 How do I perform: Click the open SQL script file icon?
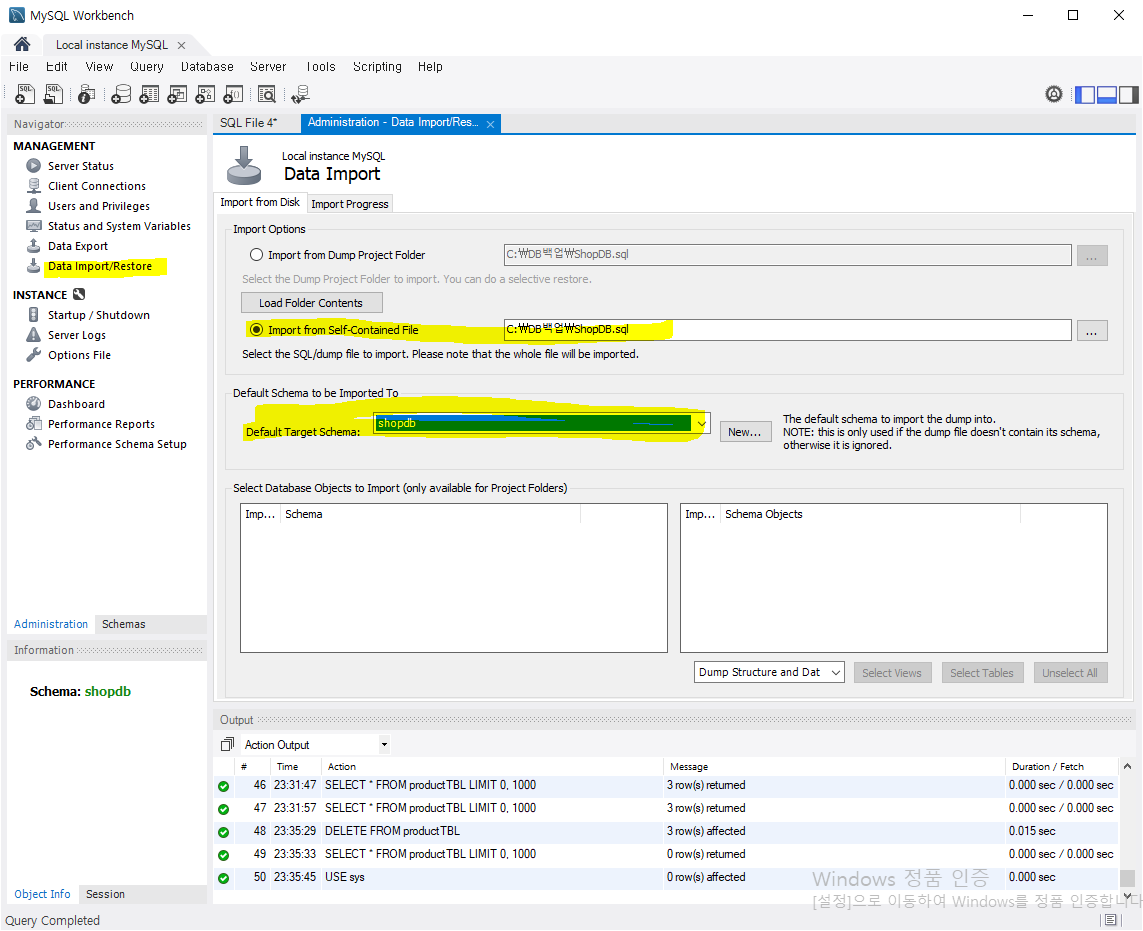[54, 94]
